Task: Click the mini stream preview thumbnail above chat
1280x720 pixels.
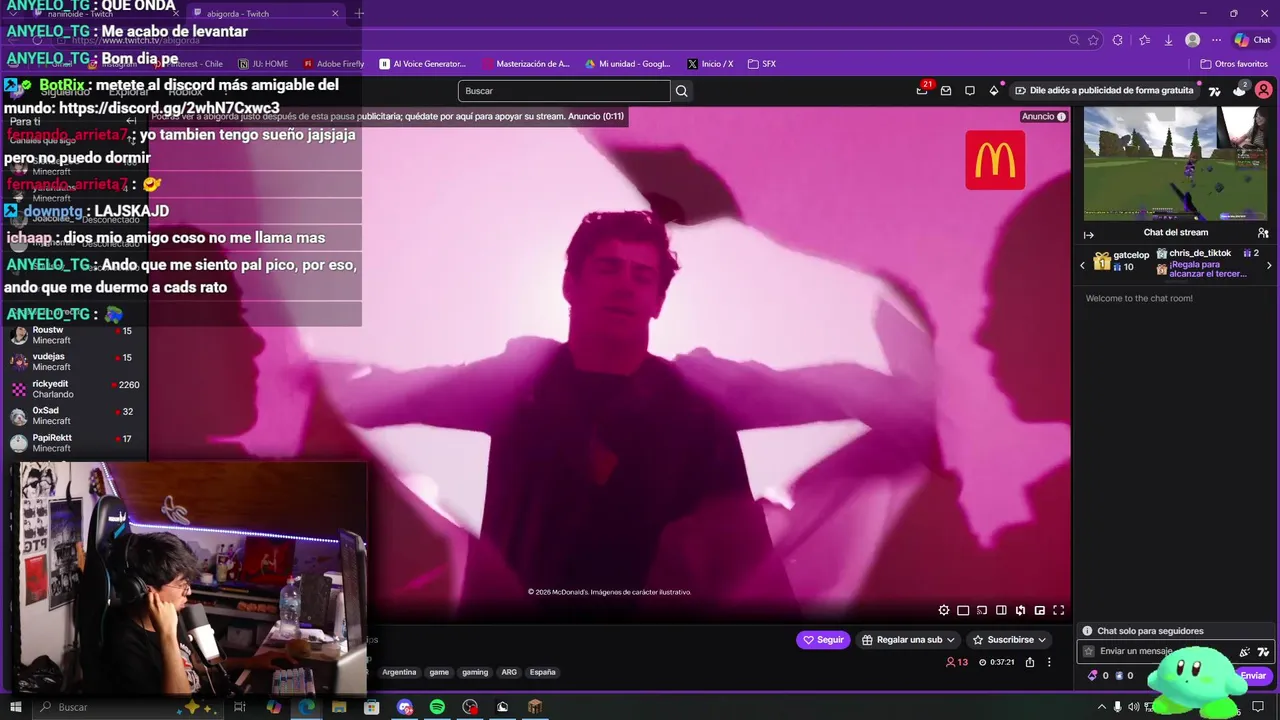Action: click(1175, 163)
